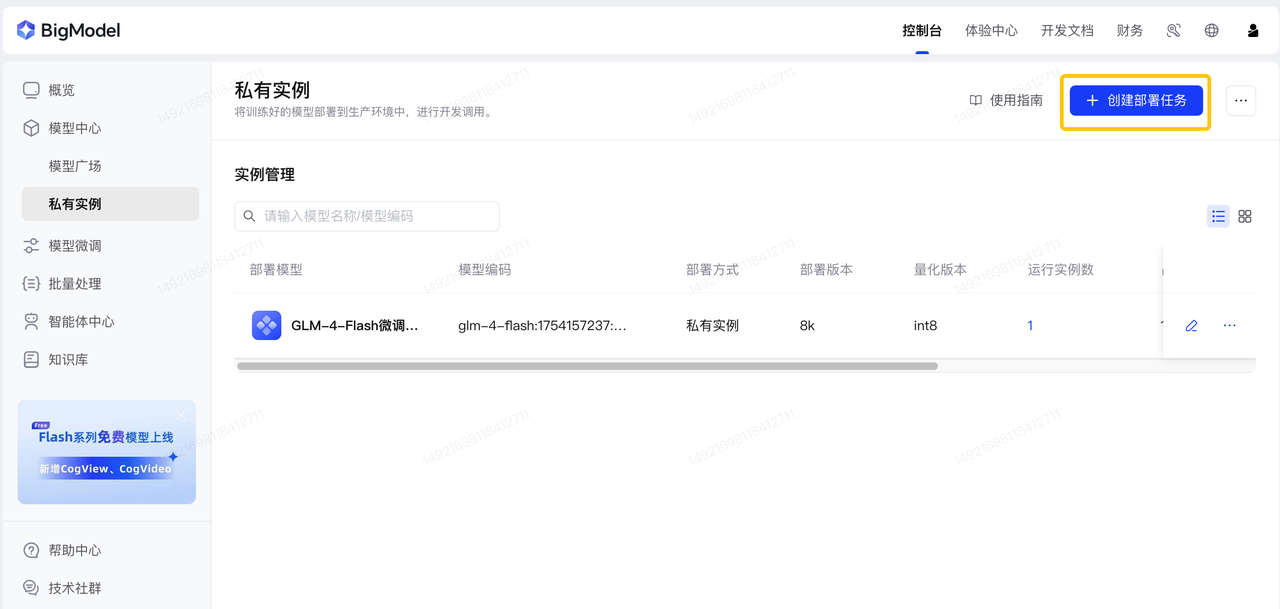This screenshot has width=1280, height=609.
Task: Click the 部署模型 column header
Action: 276,270
